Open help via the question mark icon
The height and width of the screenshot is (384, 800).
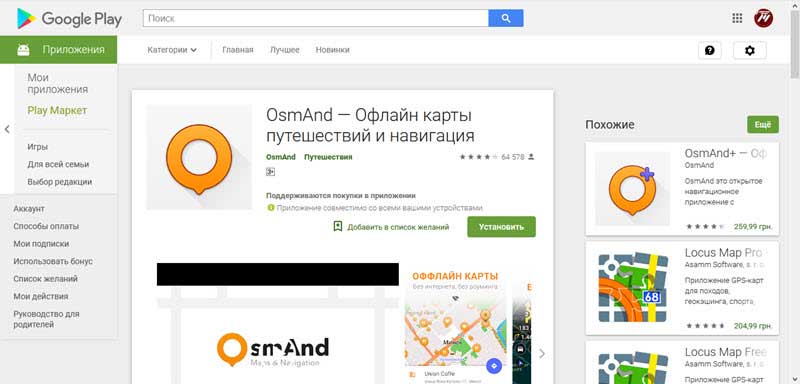tap(710, 50)
